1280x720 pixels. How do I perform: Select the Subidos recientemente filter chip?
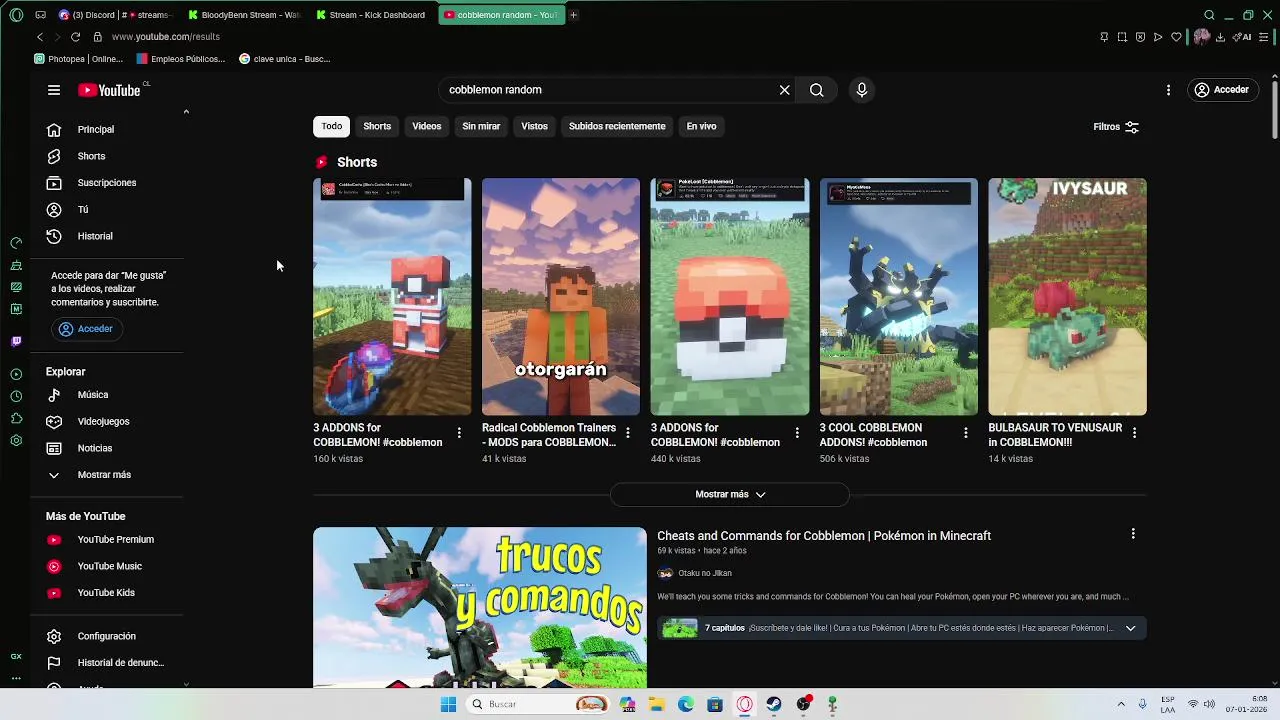point(617,126)
